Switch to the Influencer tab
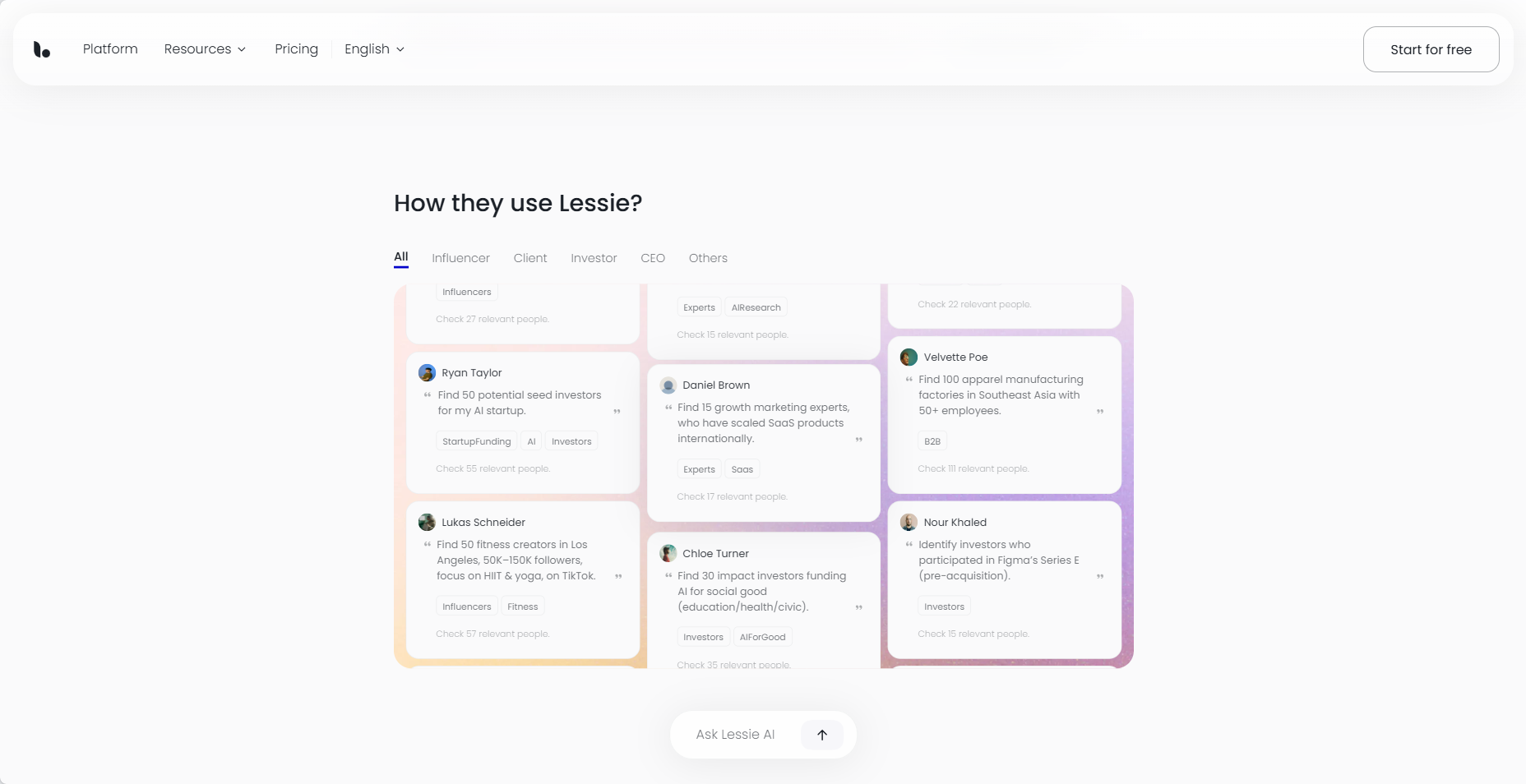This screenshot has width=1526, height=784. click(x=460, y=258)
